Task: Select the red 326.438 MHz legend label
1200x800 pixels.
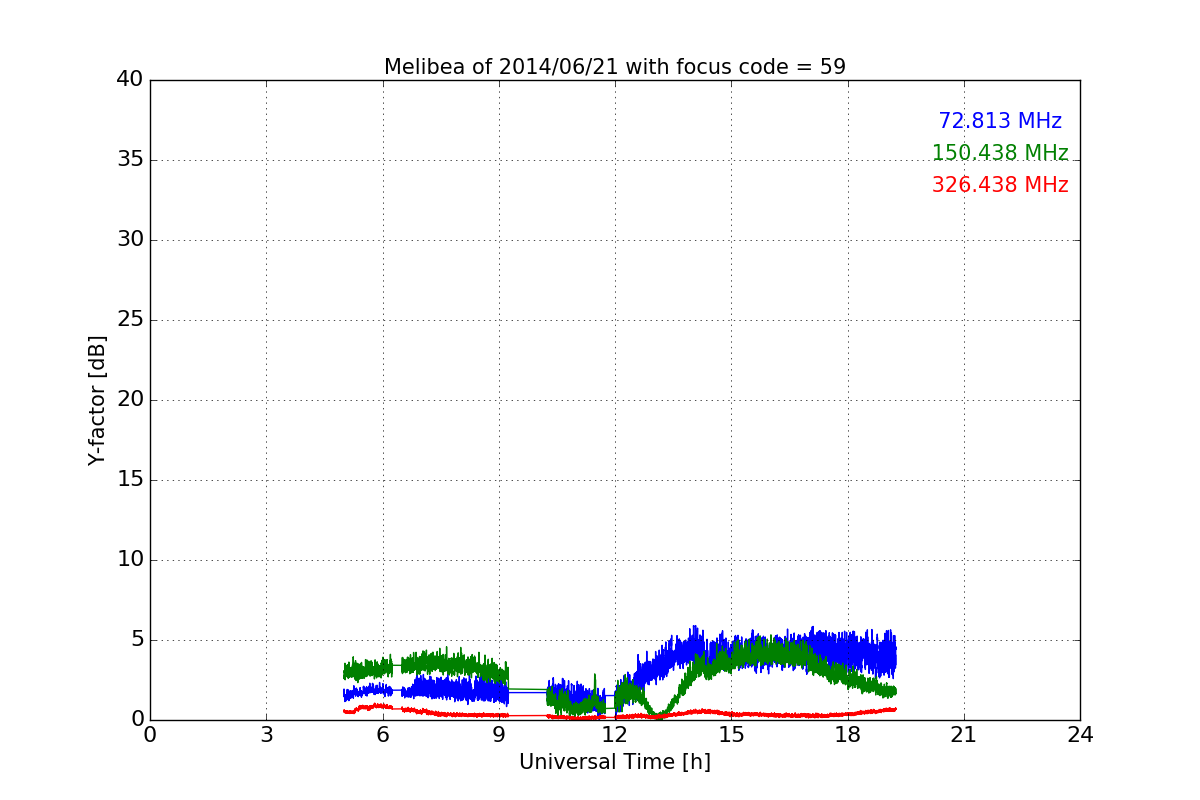Action: [1000, 185]
